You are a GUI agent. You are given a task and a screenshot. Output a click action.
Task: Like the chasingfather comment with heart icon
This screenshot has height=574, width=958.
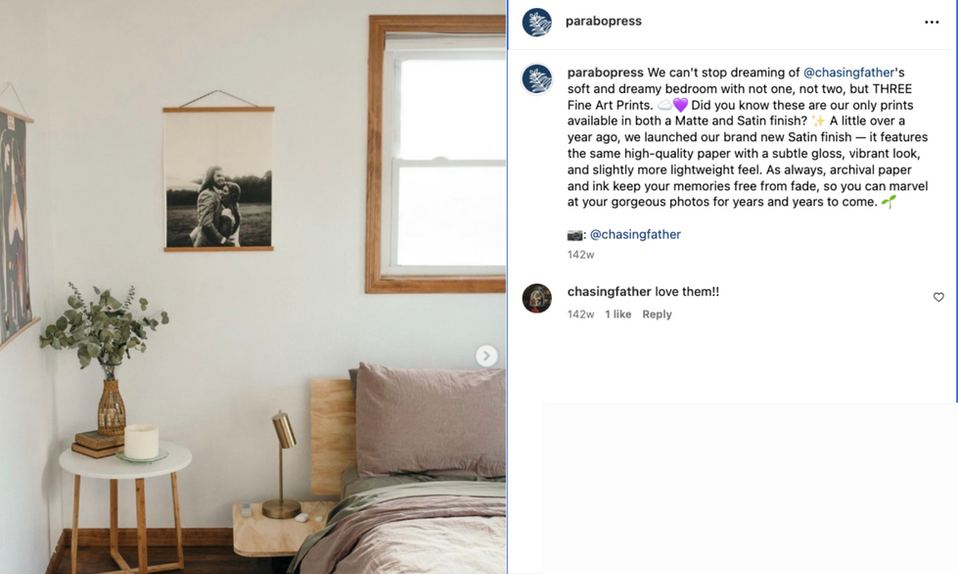pos(938,297)
